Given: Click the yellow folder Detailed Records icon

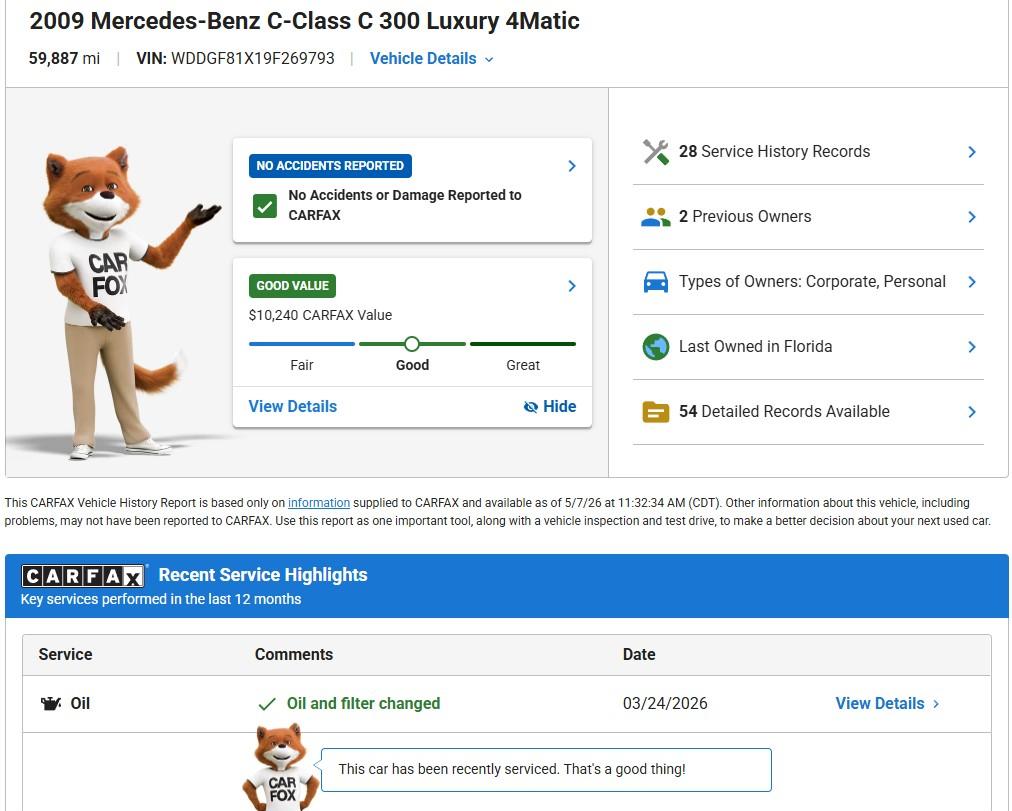Looking at the screenshot, I should pos(656,412).
